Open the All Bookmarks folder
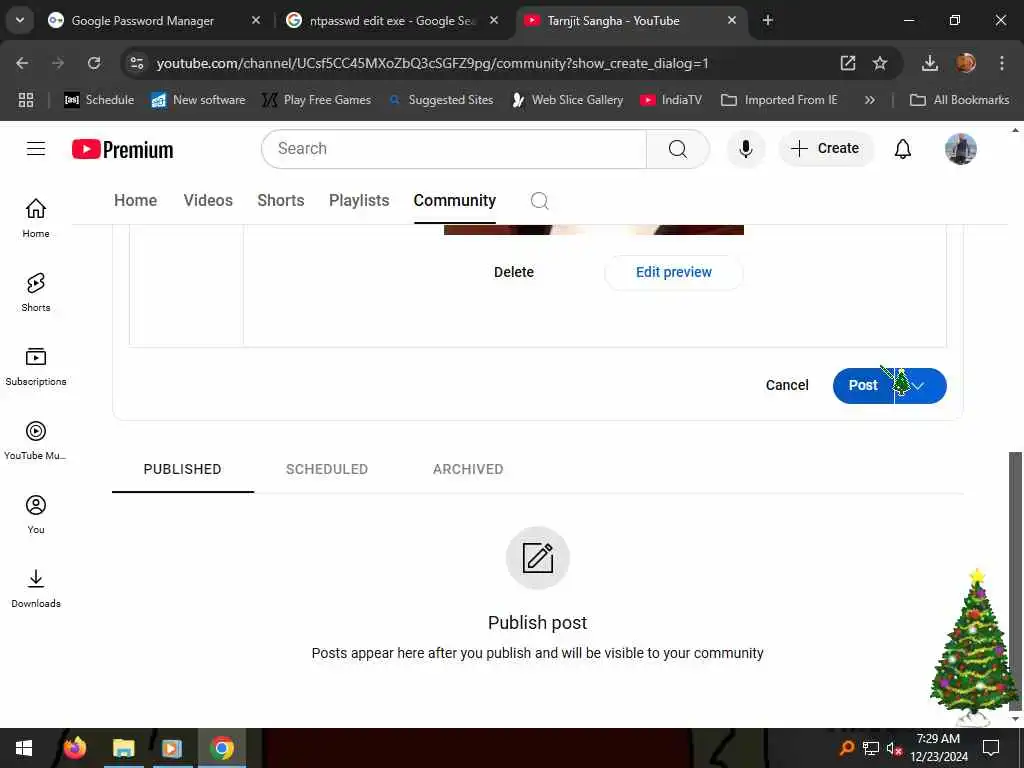 click(959, 100)
